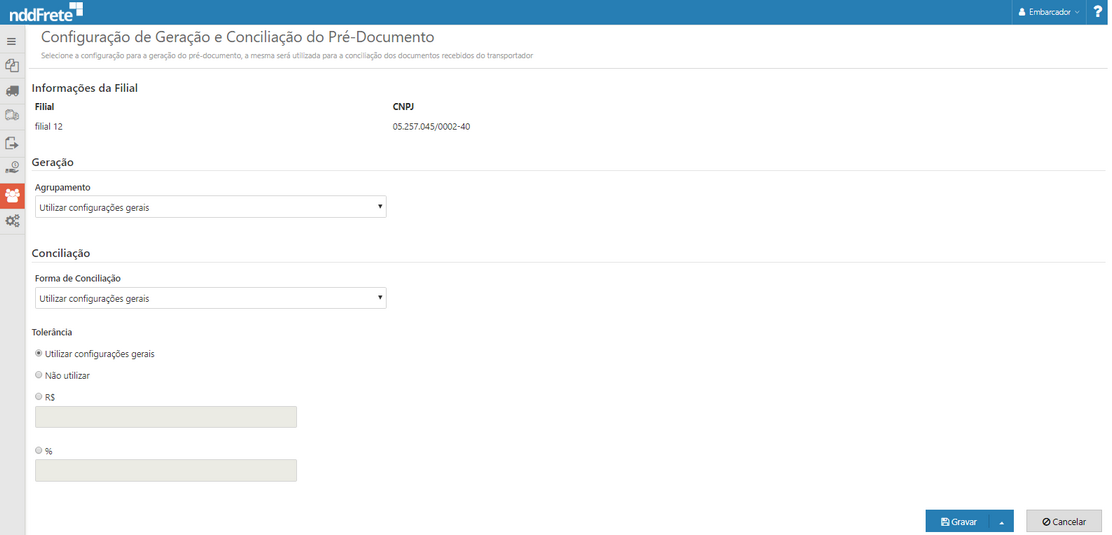Click the % tolerance value field

pyautogui.click(x=166, y=470)
